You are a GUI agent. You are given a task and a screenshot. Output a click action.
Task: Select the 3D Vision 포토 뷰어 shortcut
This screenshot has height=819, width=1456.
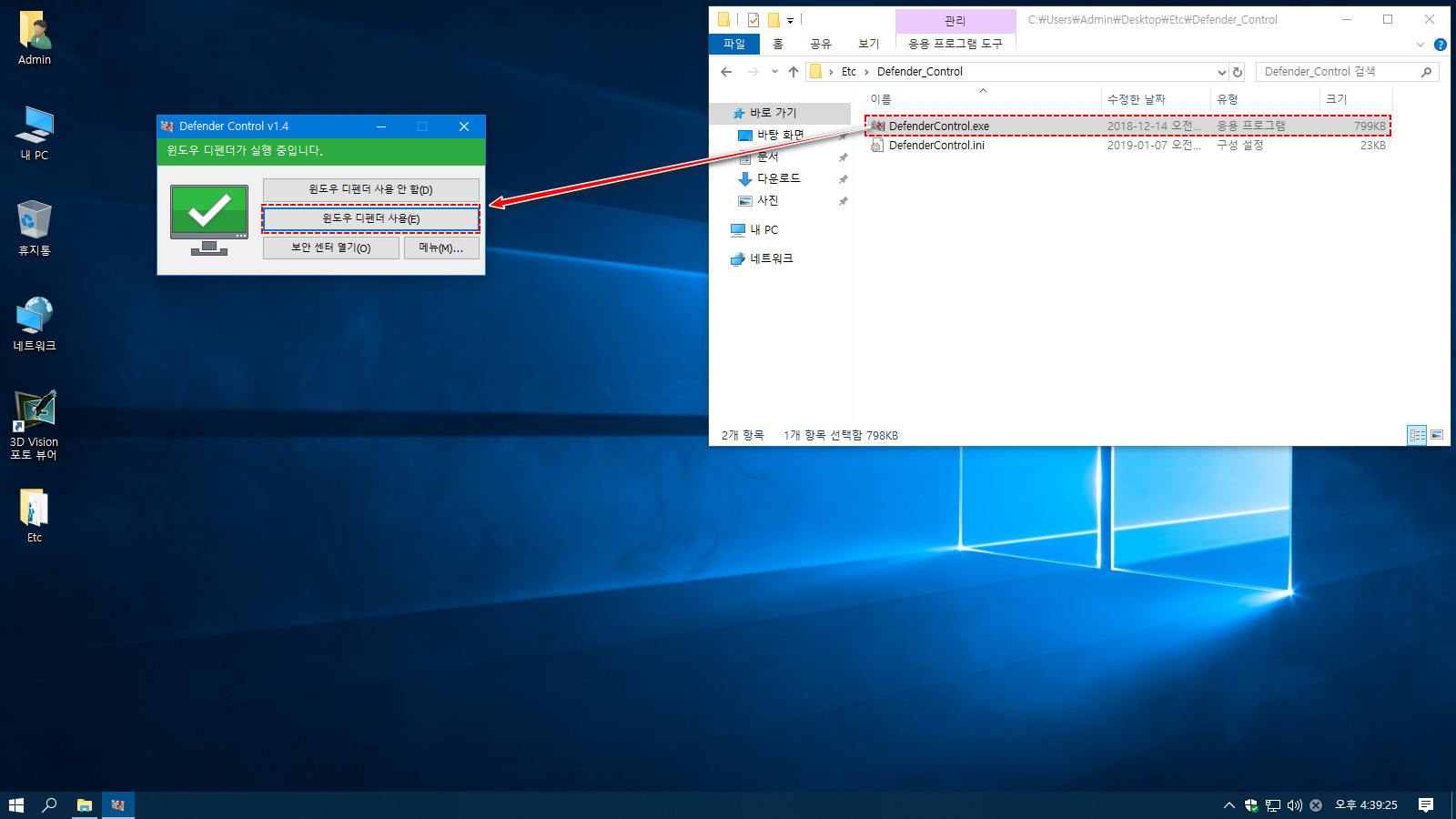coord(35,425)
